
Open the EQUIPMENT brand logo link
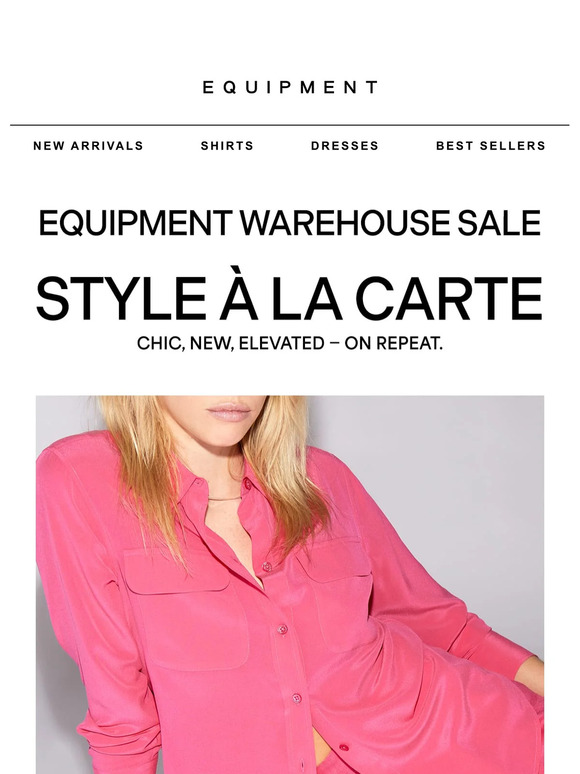point(290,87)
